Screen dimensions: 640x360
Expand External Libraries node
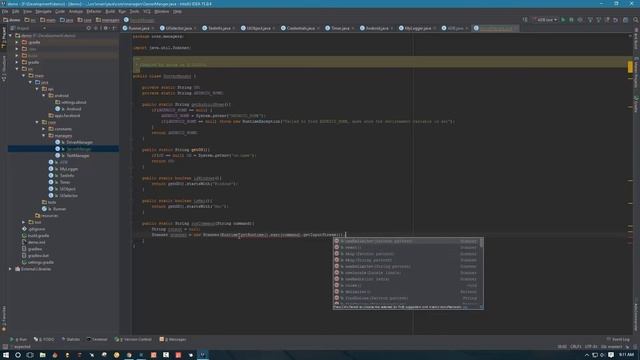[10, 269]
